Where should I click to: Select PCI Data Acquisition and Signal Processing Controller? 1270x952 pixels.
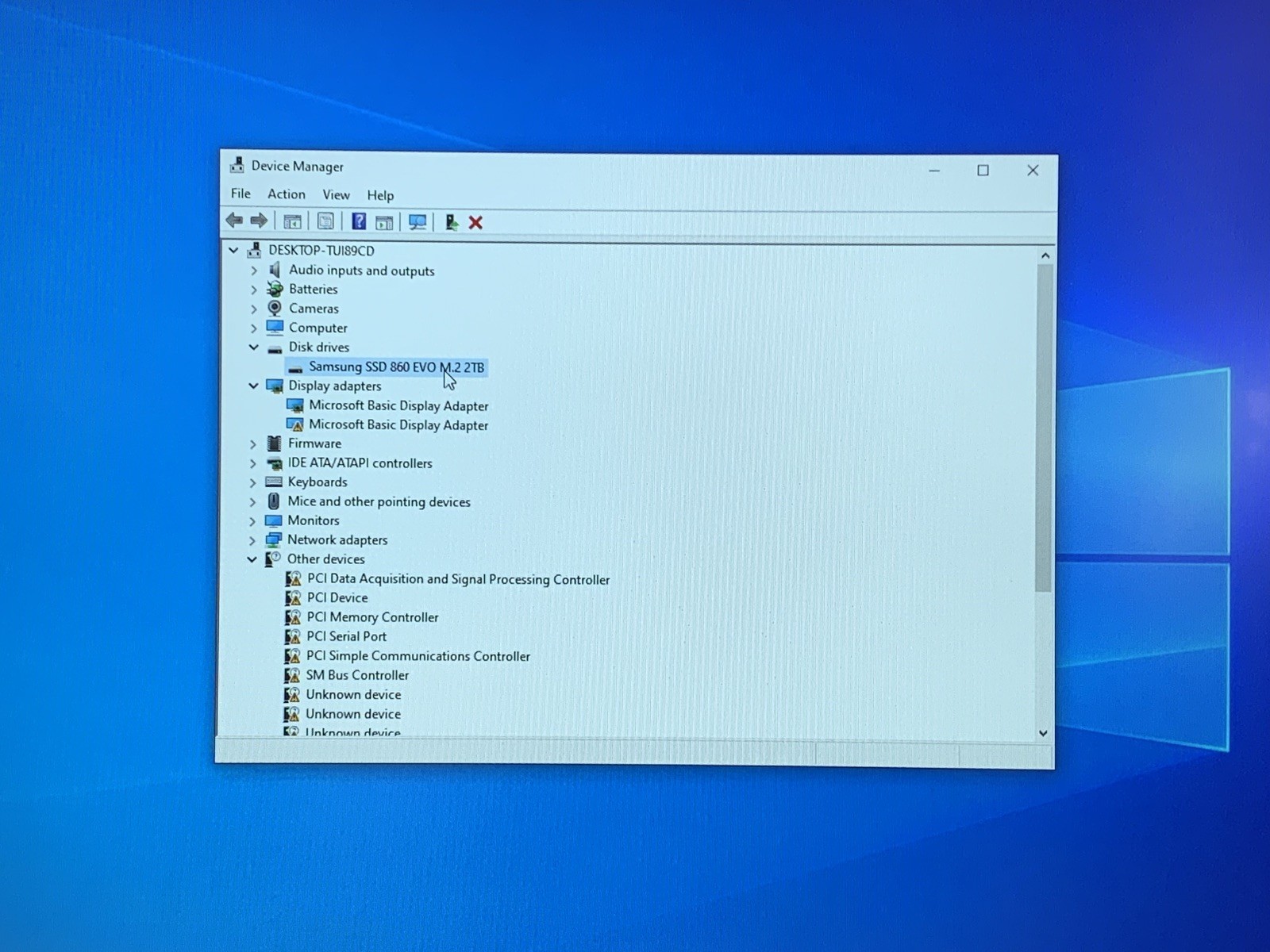click(458, 579)
